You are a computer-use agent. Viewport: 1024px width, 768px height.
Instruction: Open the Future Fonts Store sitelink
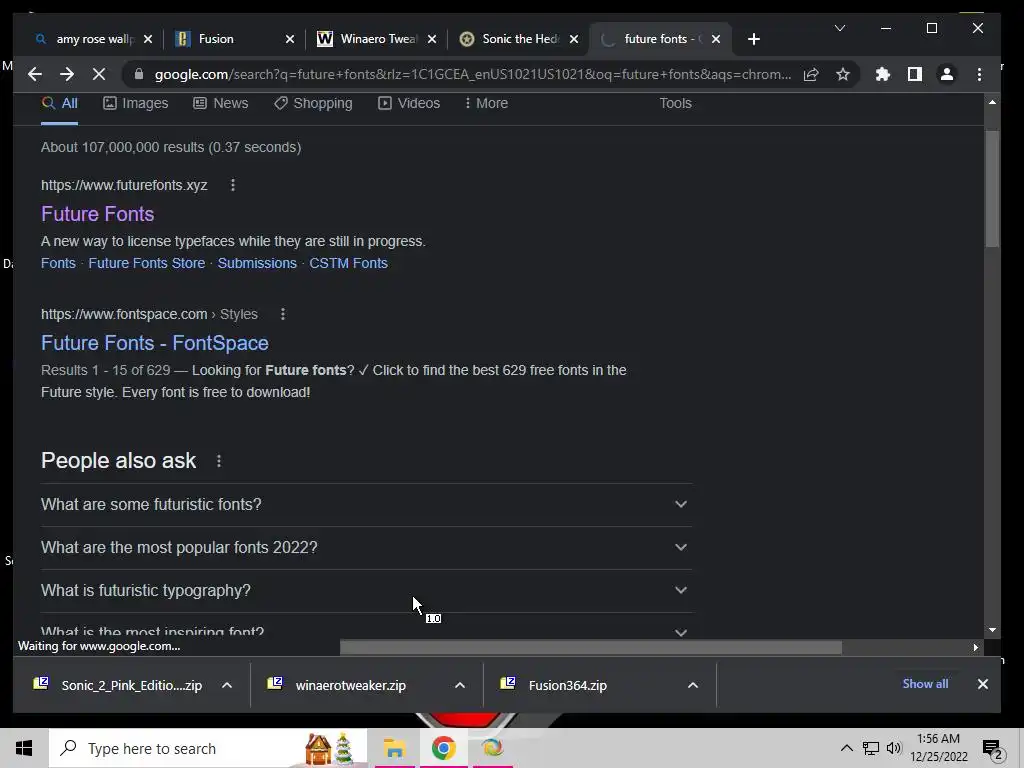[x=146, y=263]
